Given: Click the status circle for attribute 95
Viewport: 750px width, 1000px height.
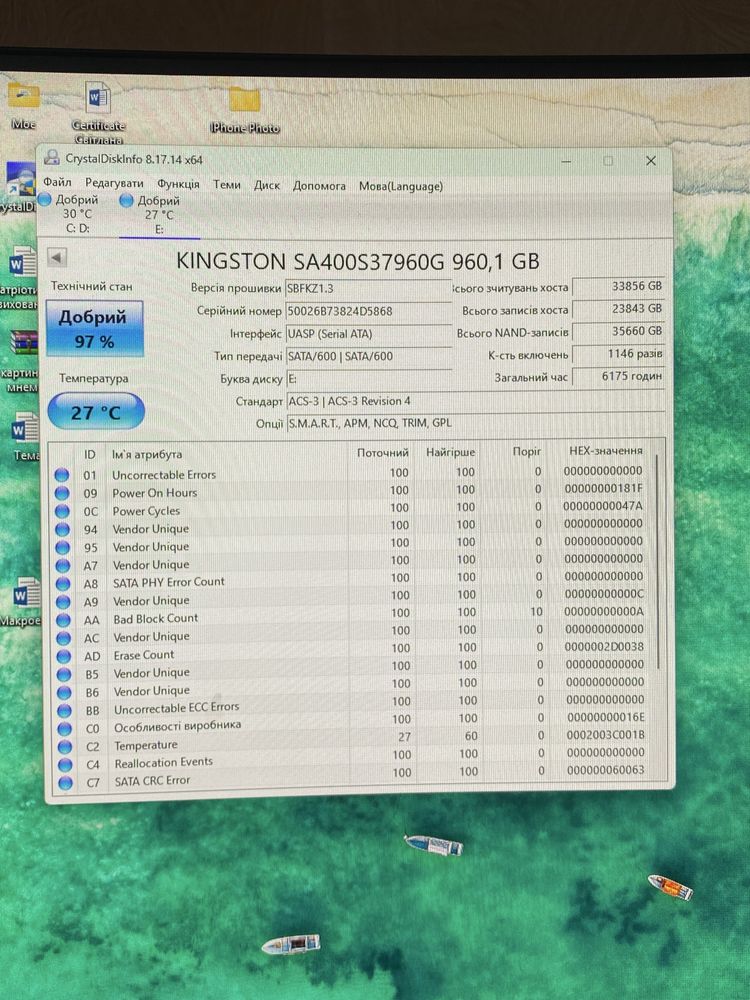Looking at the screenshot, I should coord(62,547).
